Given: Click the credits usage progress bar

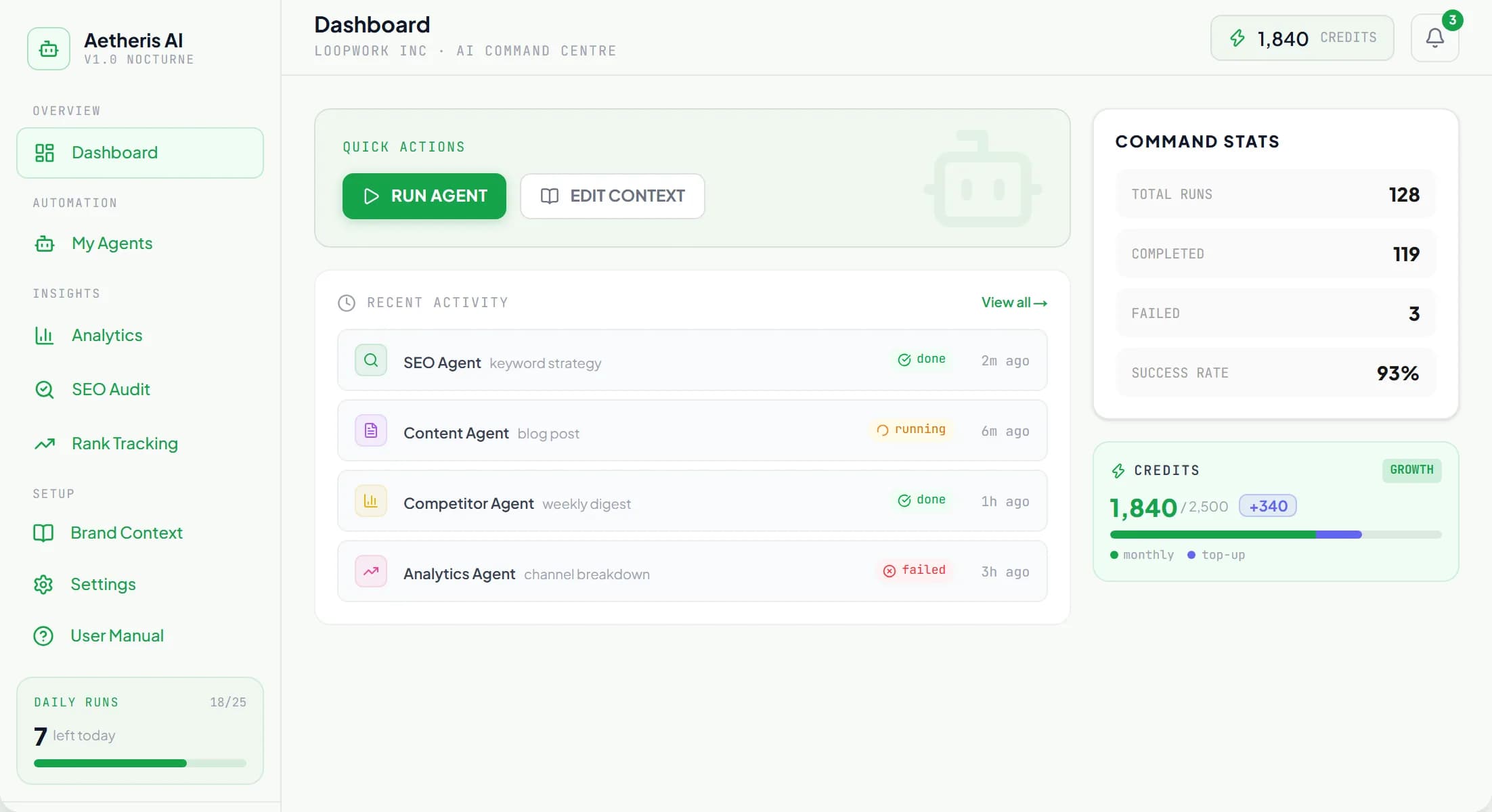Looking at the screenshot, I should [1276, 535].
